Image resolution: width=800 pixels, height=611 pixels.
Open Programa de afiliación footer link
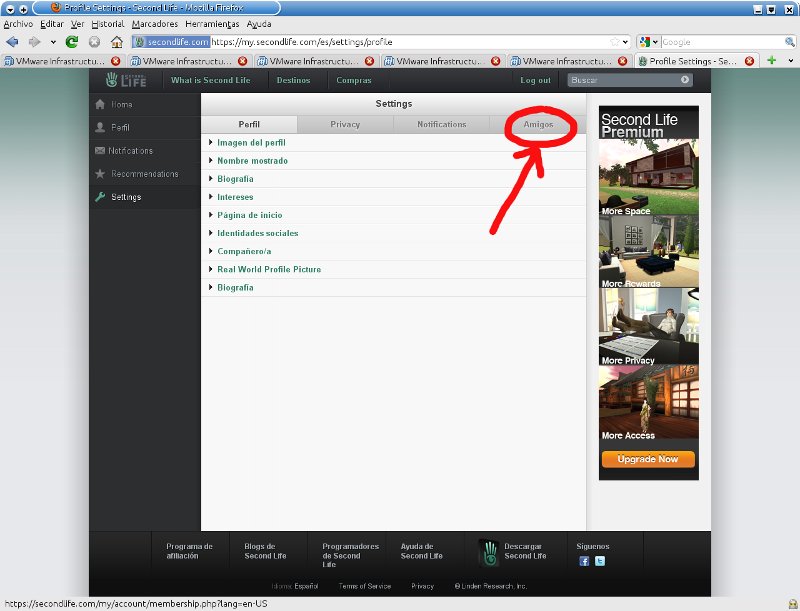point(189,551)
